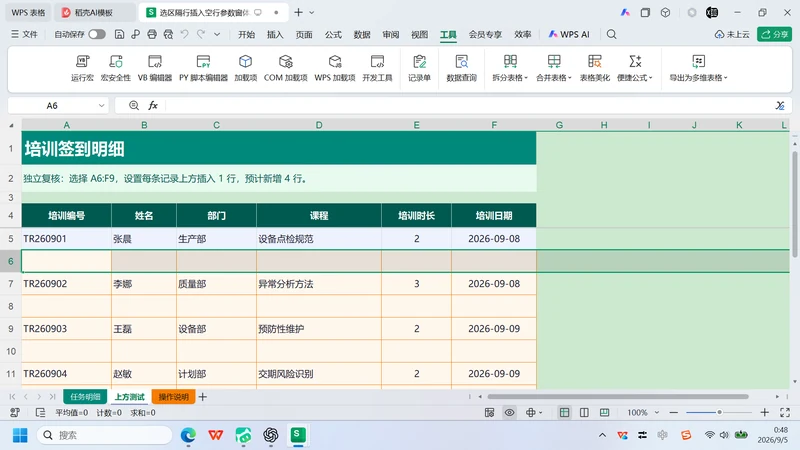Open a new document tab with plus
800x450 pixels.
(x=298, y=12)
